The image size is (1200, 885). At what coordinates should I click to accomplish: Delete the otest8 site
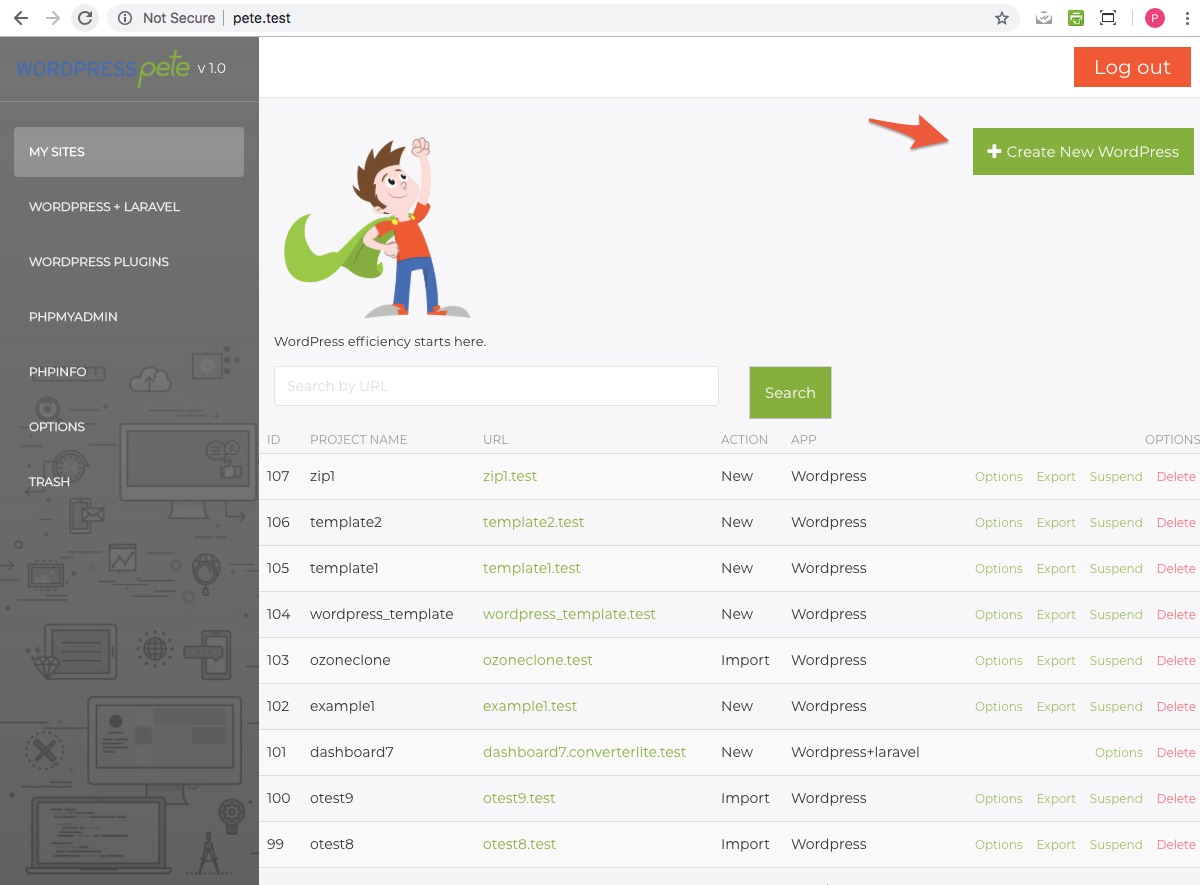click(x=1176, y=845)
